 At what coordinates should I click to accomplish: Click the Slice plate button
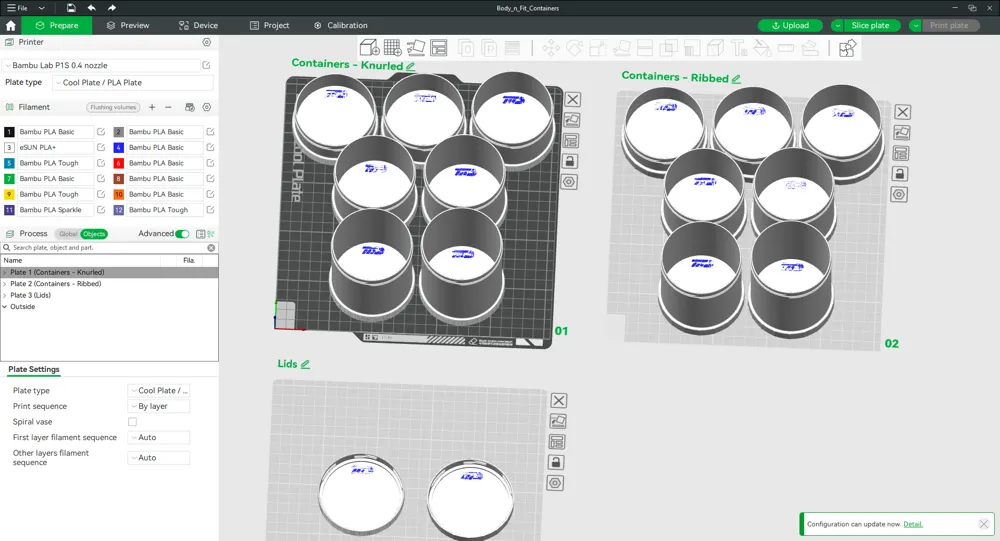(x=869, y=25)
